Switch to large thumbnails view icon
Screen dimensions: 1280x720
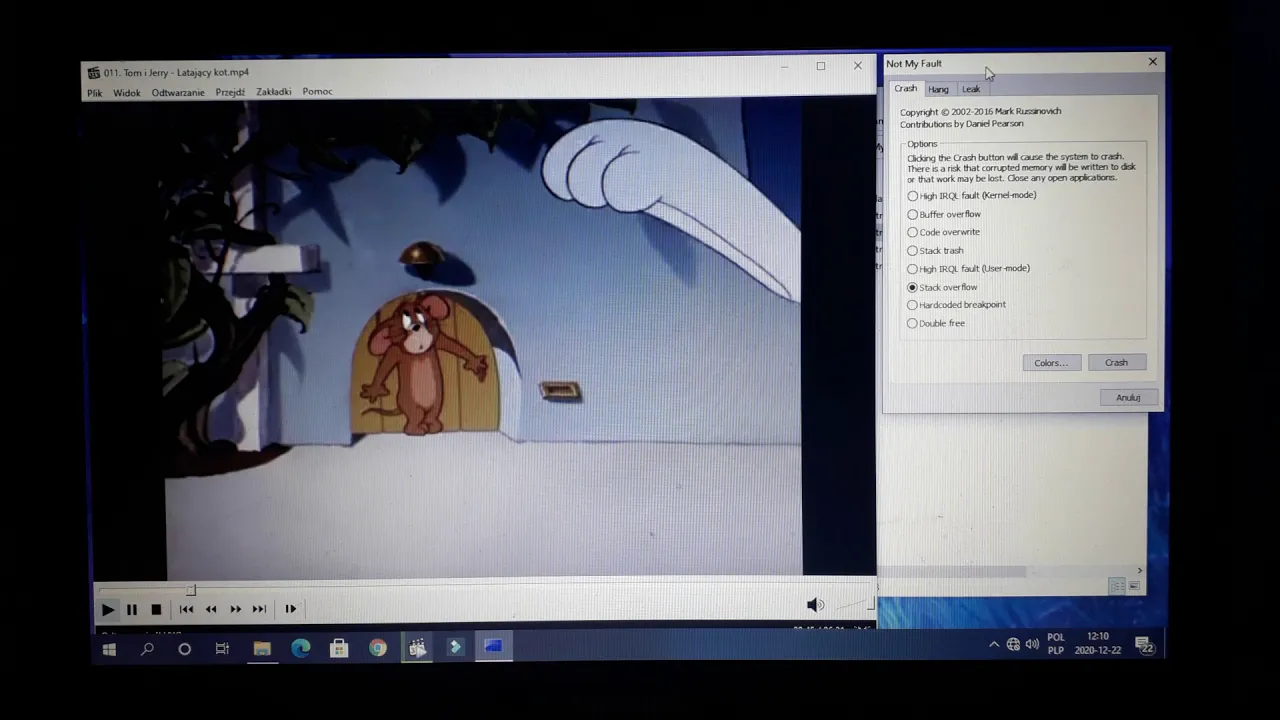click(x=1134, y=586)
